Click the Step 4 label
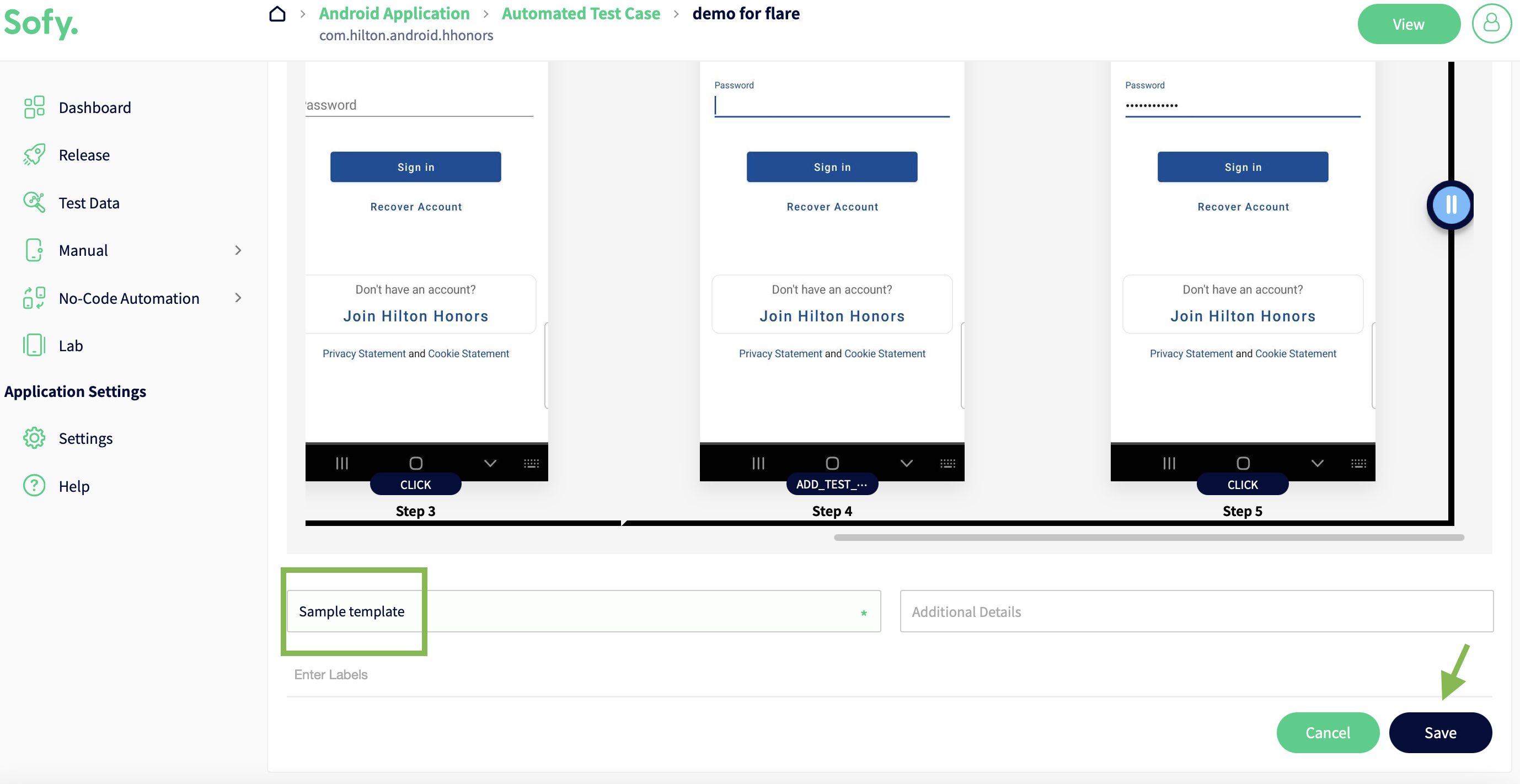Screen dimensions: 1520x784 coord(832,511)
